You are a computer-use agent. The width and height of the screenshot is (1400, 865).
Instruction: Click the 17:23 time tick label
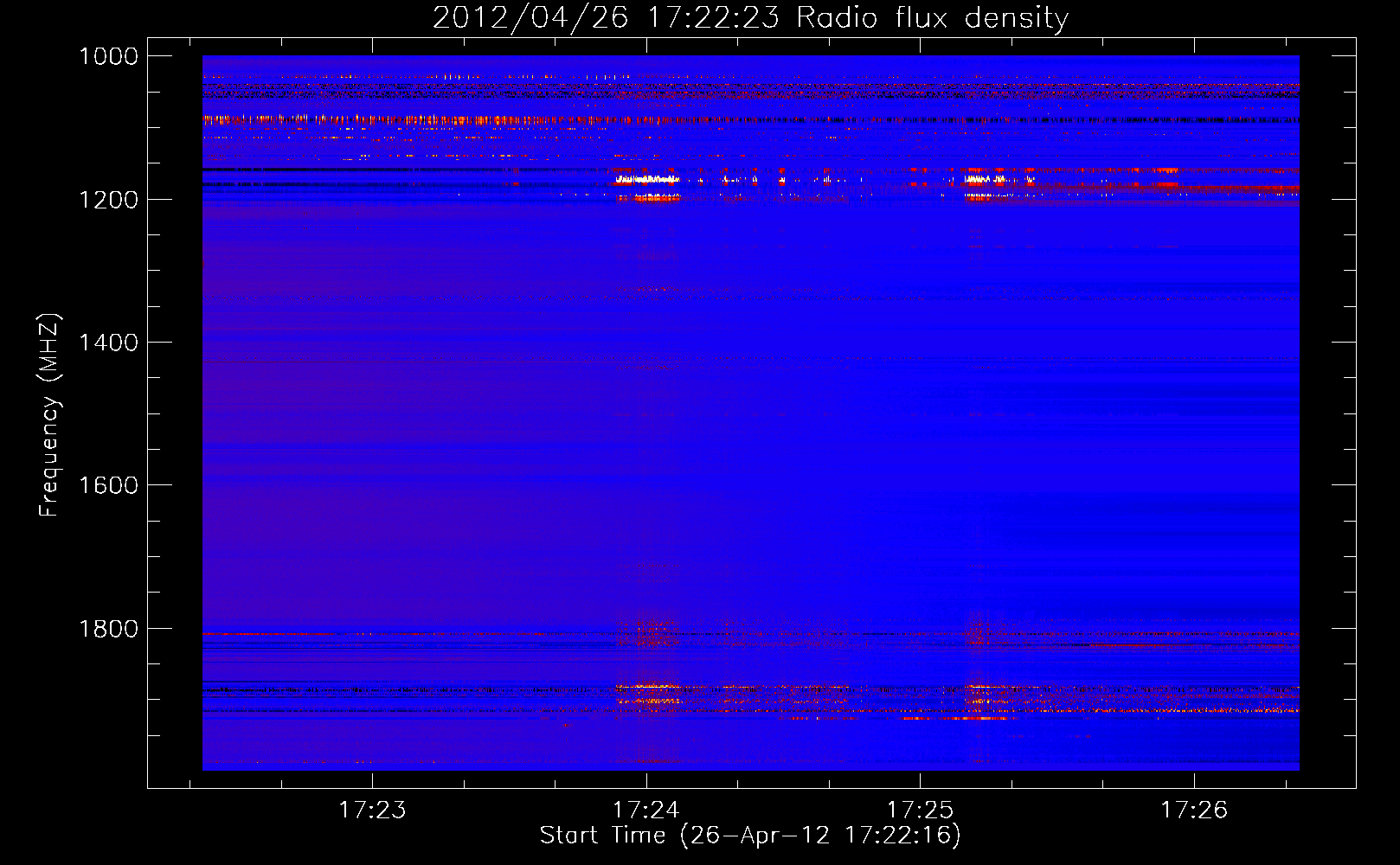[372, 810]
